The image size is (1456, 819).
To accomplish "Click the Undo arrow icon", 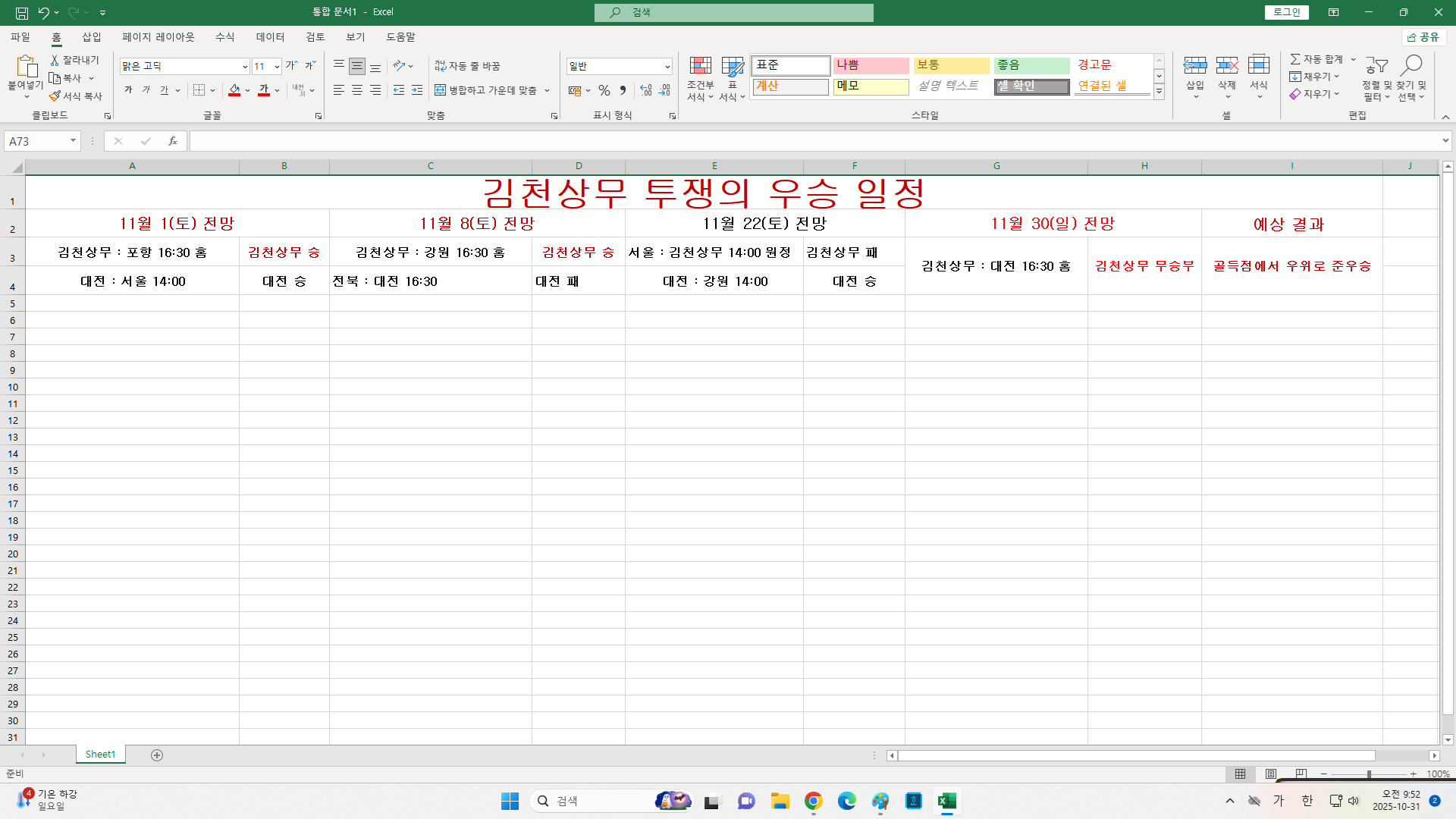I will click(43, 12).
